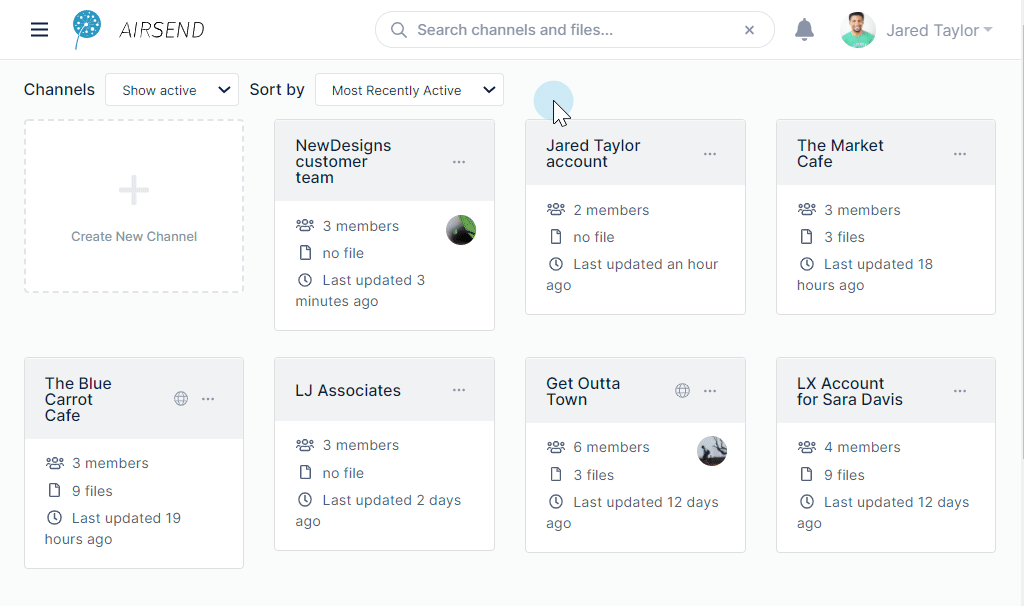Open the Show active filter dropdown

172,90
